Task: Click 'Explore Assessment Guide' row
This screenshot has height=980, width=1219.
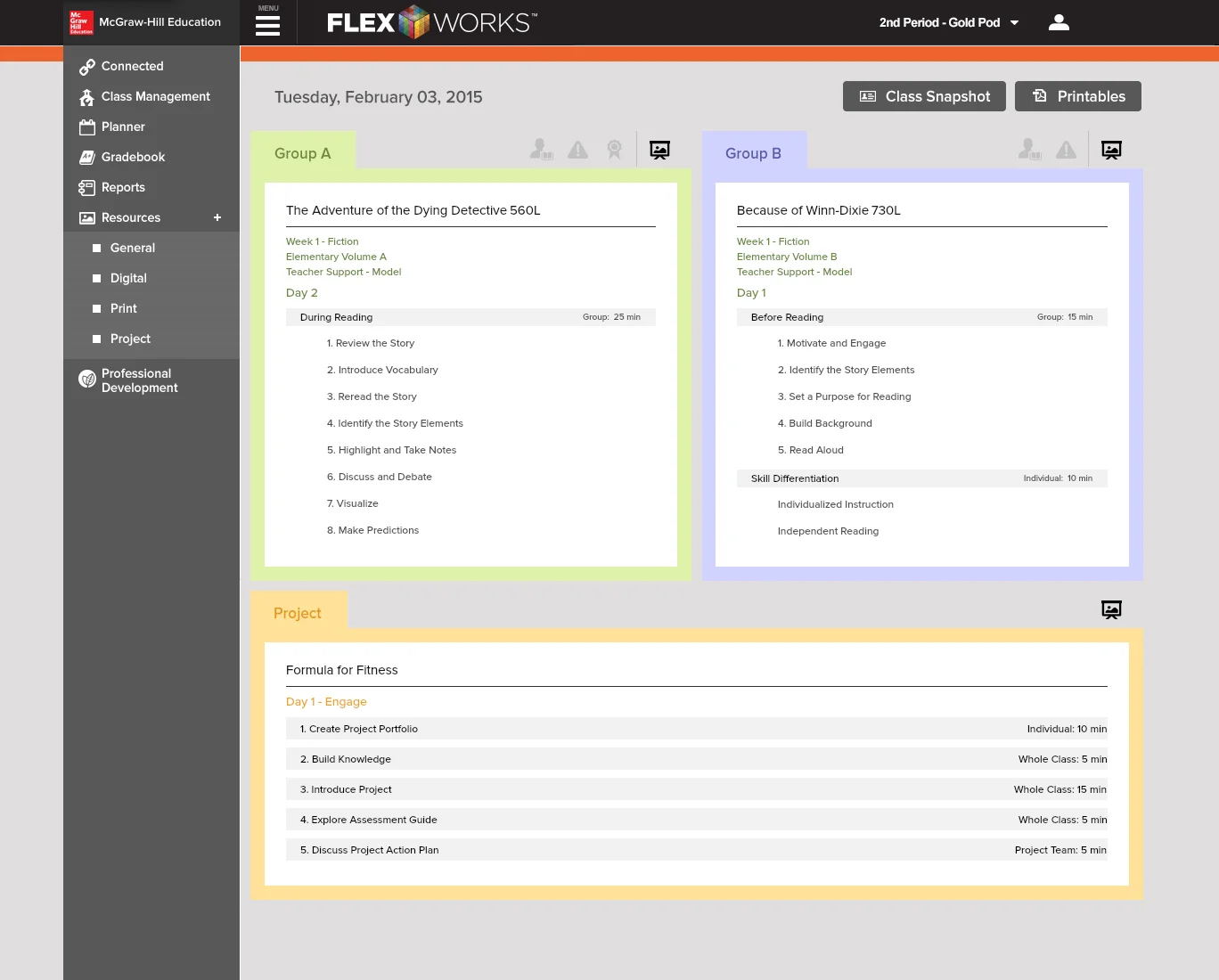Action: click(697, 820)
